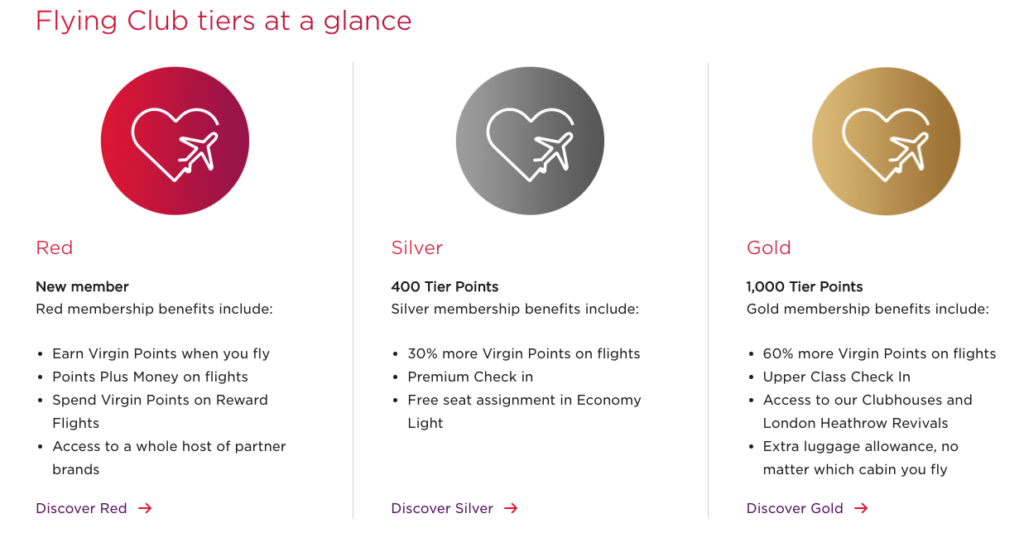Click 60% more Virgin Points on flights
Image resolution: width=1024 pixels, height=552 pixels.
(x=880, y=353)
